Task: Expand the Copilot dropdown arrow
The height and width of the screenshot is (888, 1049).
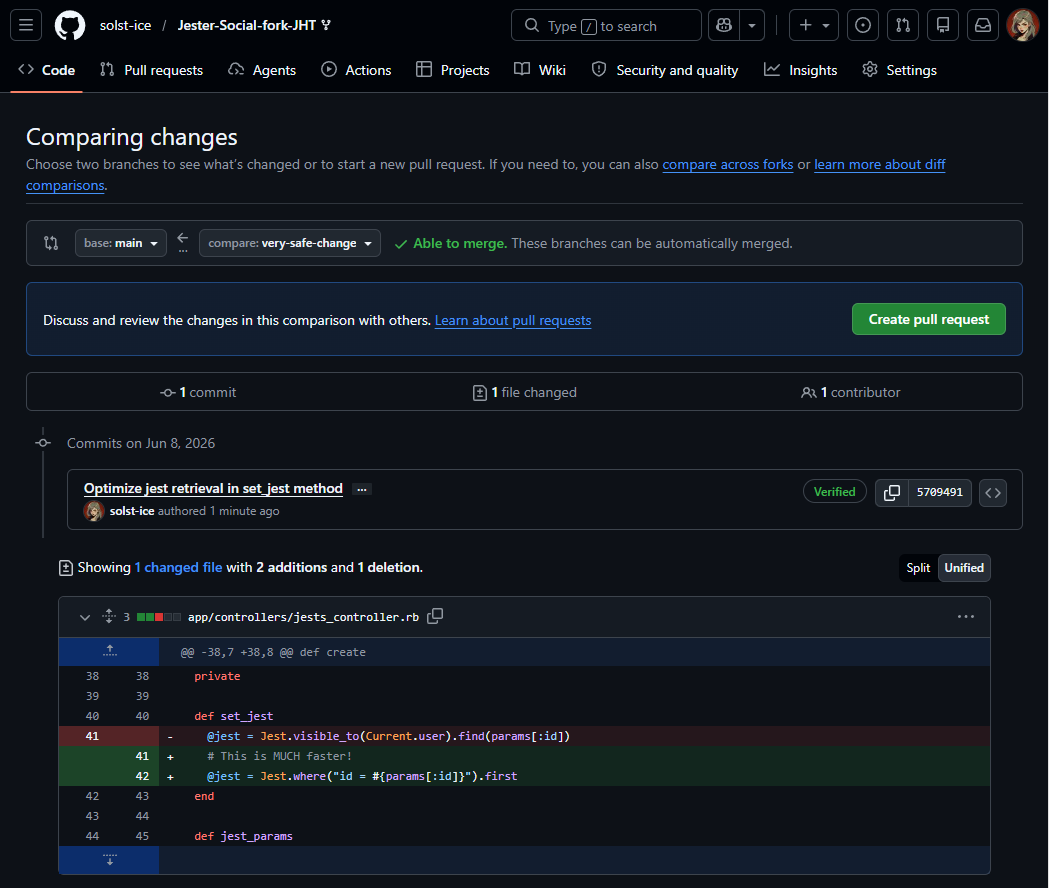Action: click(x=752, y=25)
